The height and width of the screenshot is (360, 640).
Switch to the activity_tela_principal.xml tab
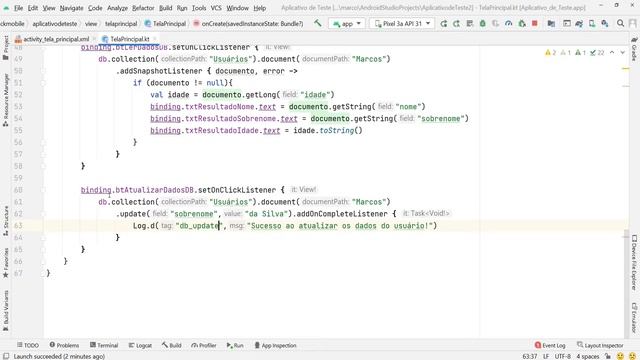(56, 39)
